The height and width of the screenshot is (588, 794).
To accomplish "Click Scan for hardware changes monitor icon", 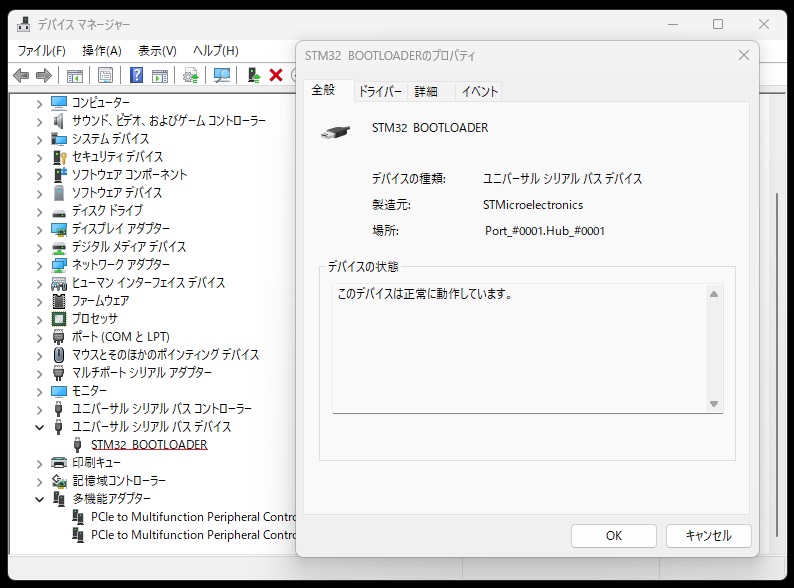I will tap(222, 76).
